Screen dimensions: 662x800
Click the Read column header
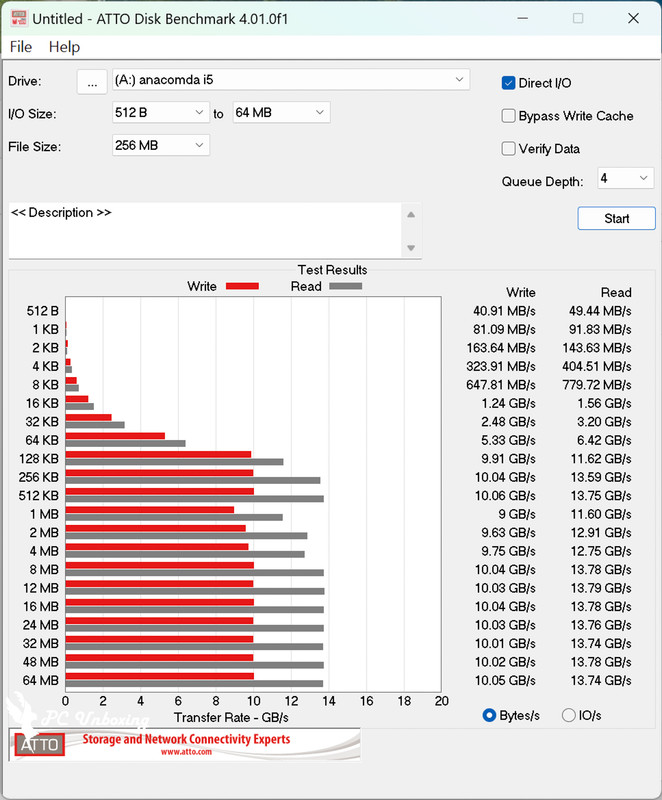coord(616,292)
